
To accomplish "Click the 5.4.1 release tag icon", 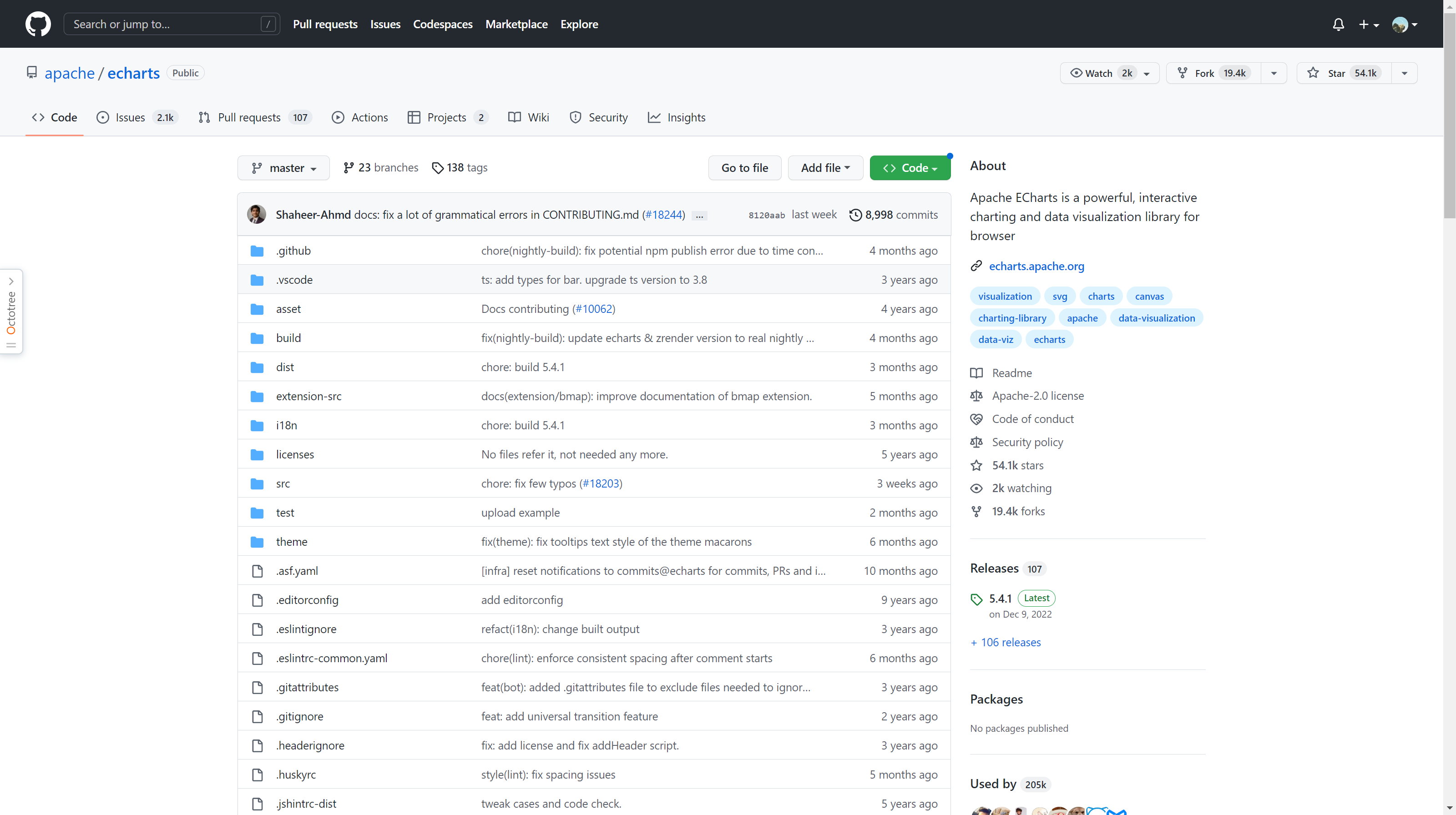I will point(976,599).
